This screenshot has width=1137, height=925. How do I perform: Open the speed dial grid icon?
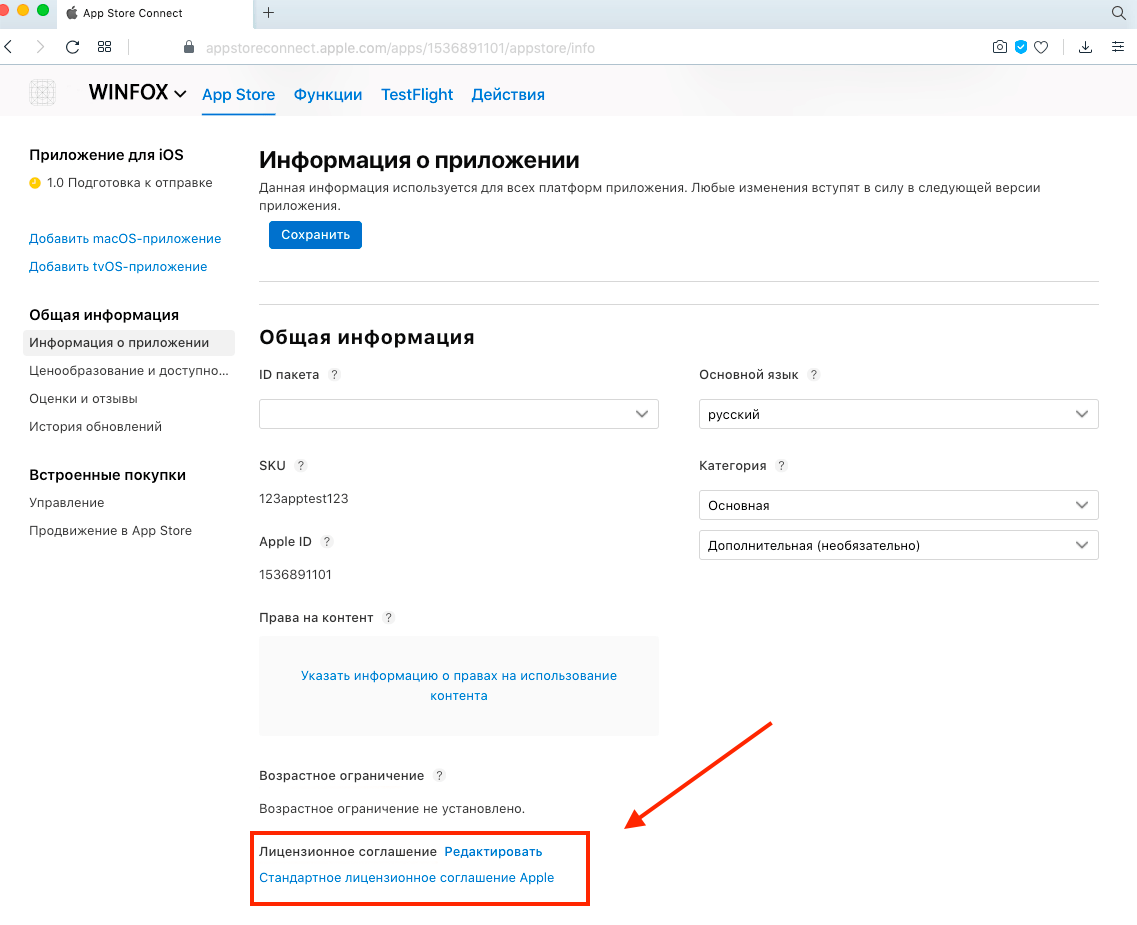[x=104, y=47]
